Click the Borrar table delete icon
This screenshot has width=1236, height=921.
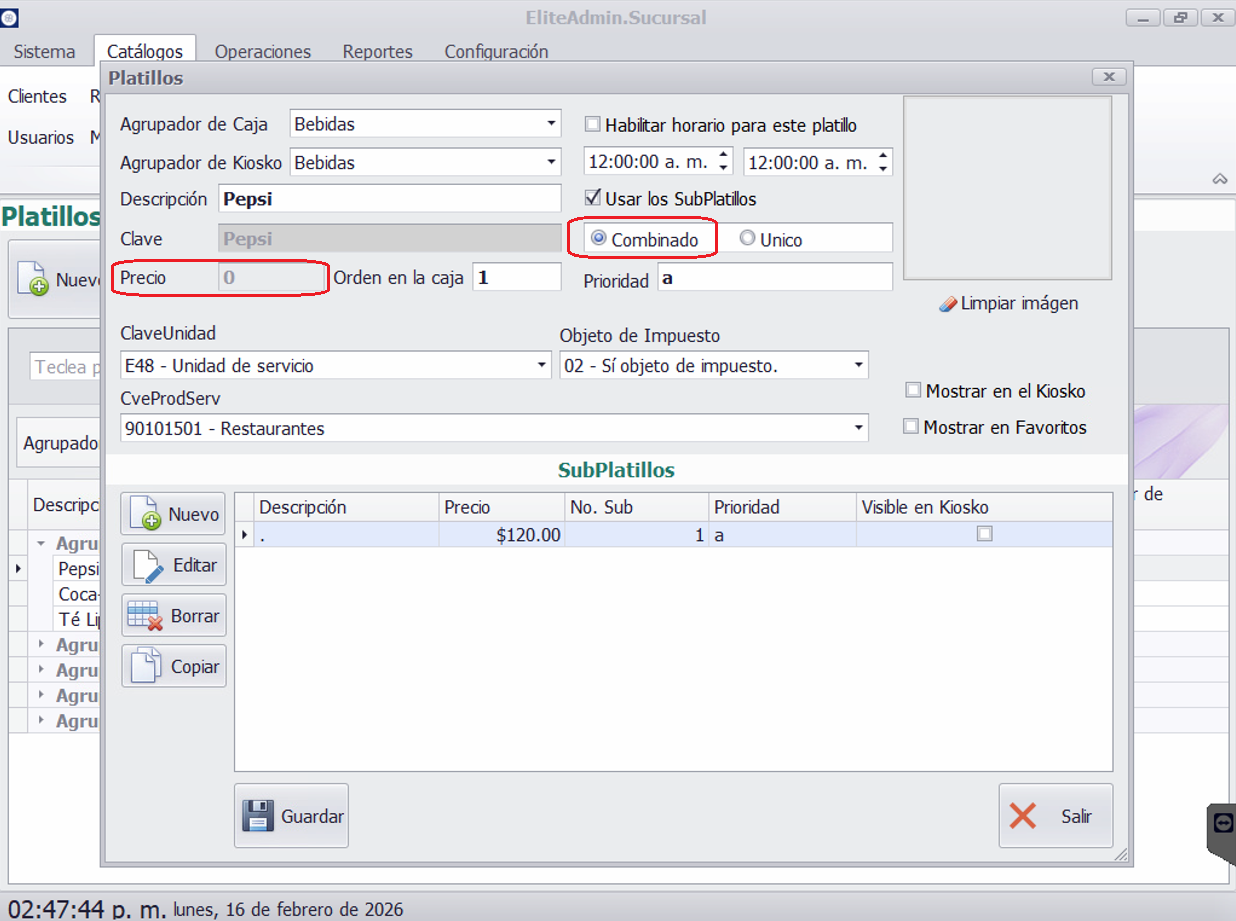[x=146, y=616]
